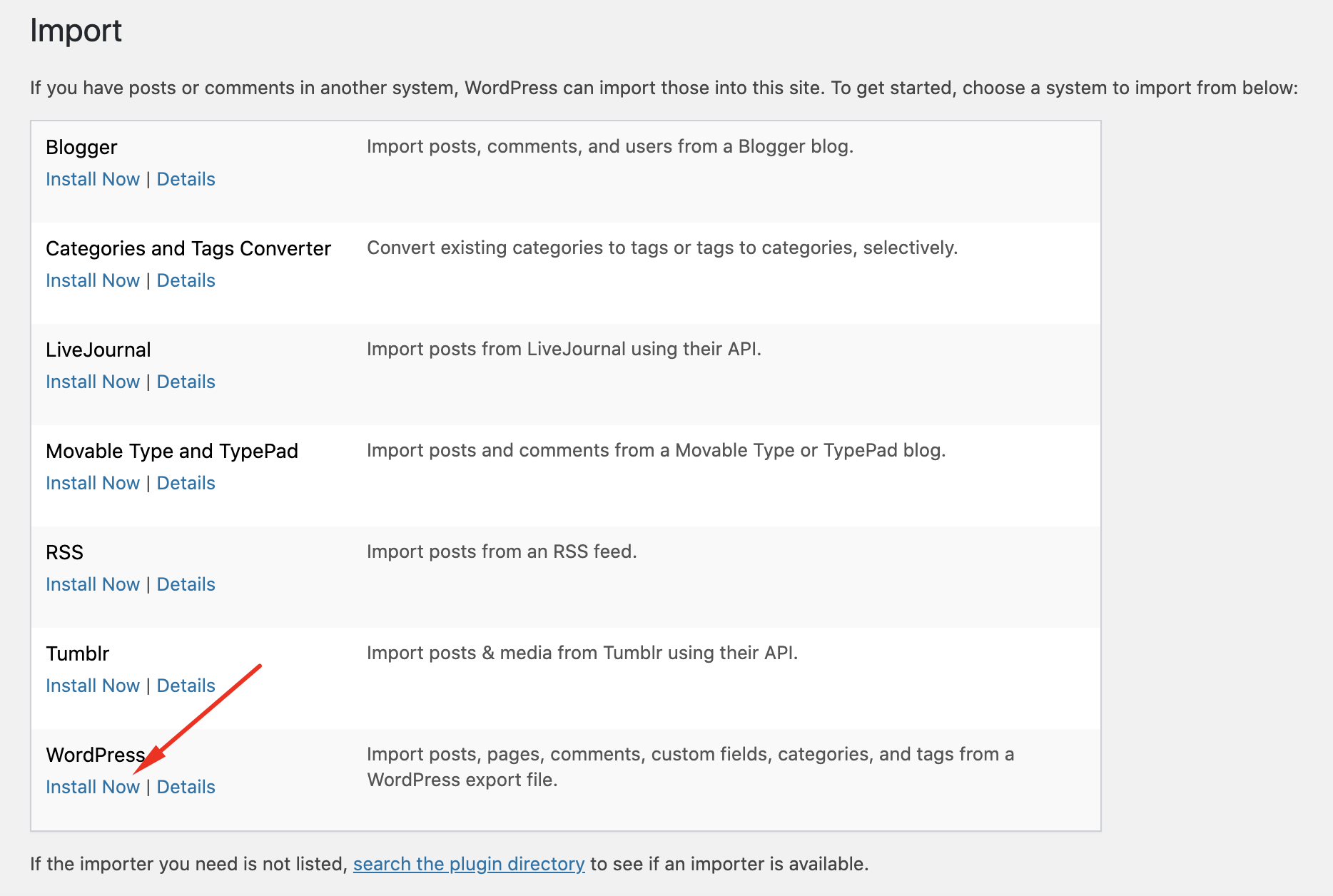
Task: Install Movable Type and TypePad importer
Action: coord(93,483)
